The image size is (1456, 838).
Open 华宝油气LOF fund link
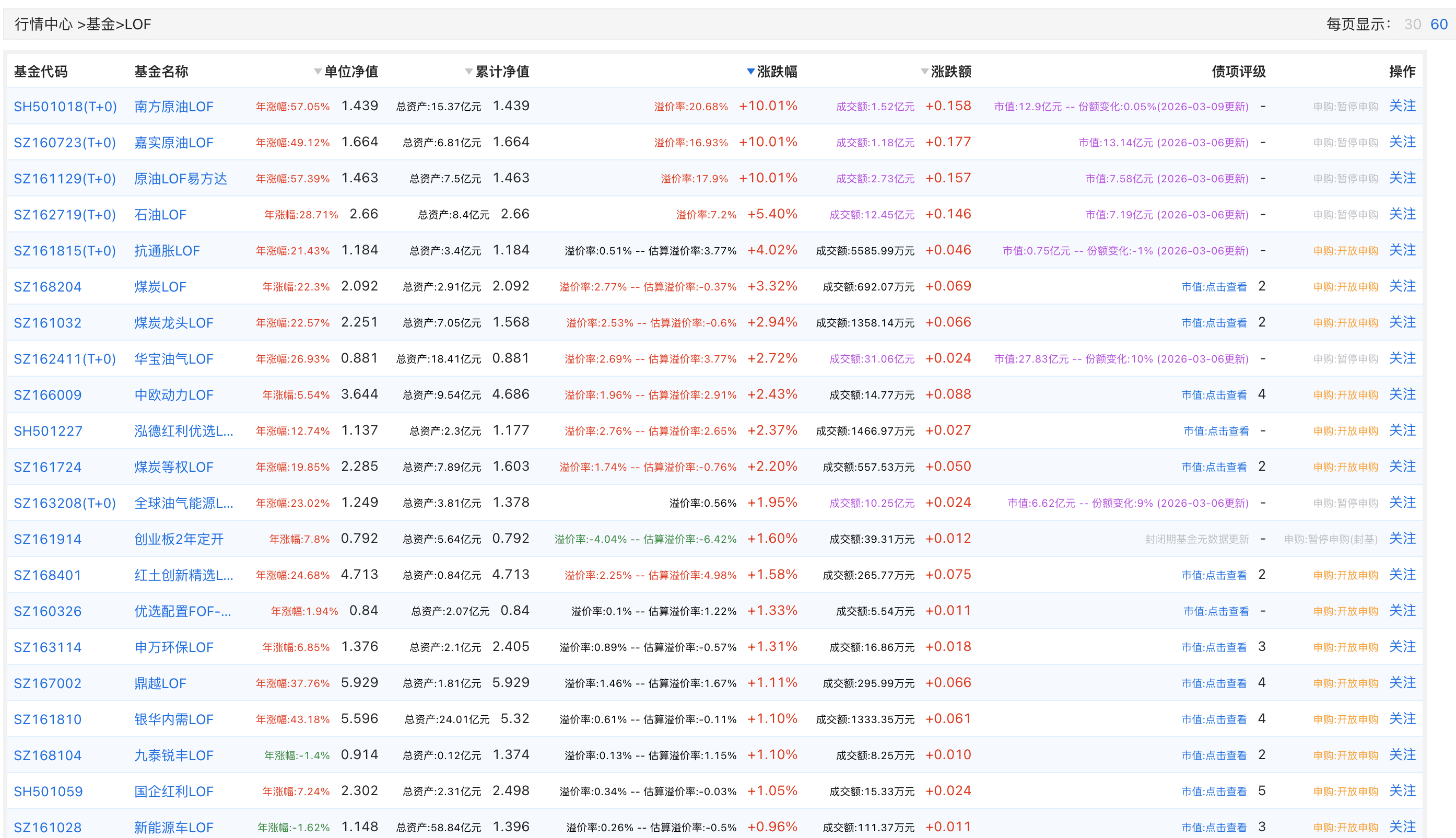[x=173, y=359]
